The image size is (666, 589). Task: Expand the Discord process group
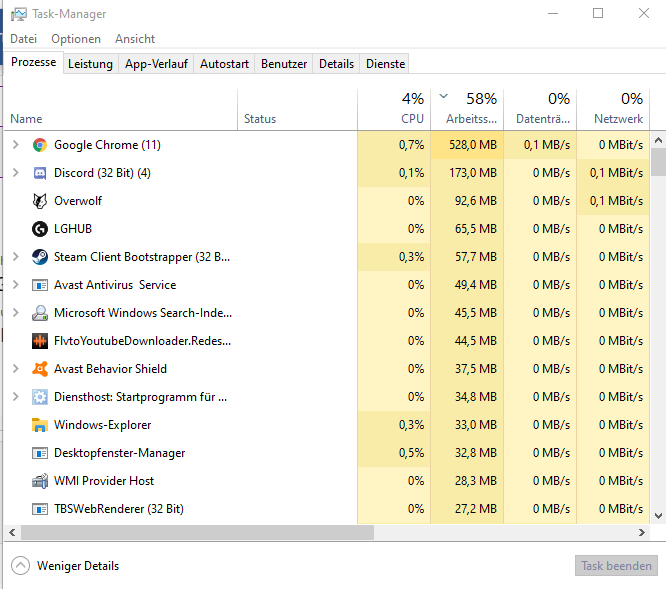(x=15, y=173)
